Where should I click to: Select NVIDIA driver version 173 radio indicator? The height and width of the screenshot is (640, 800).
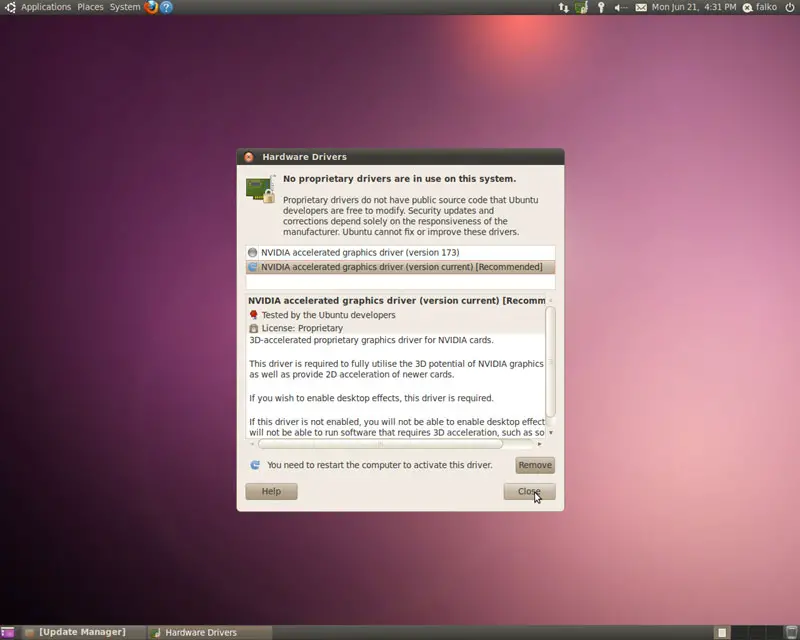point(253,252)
